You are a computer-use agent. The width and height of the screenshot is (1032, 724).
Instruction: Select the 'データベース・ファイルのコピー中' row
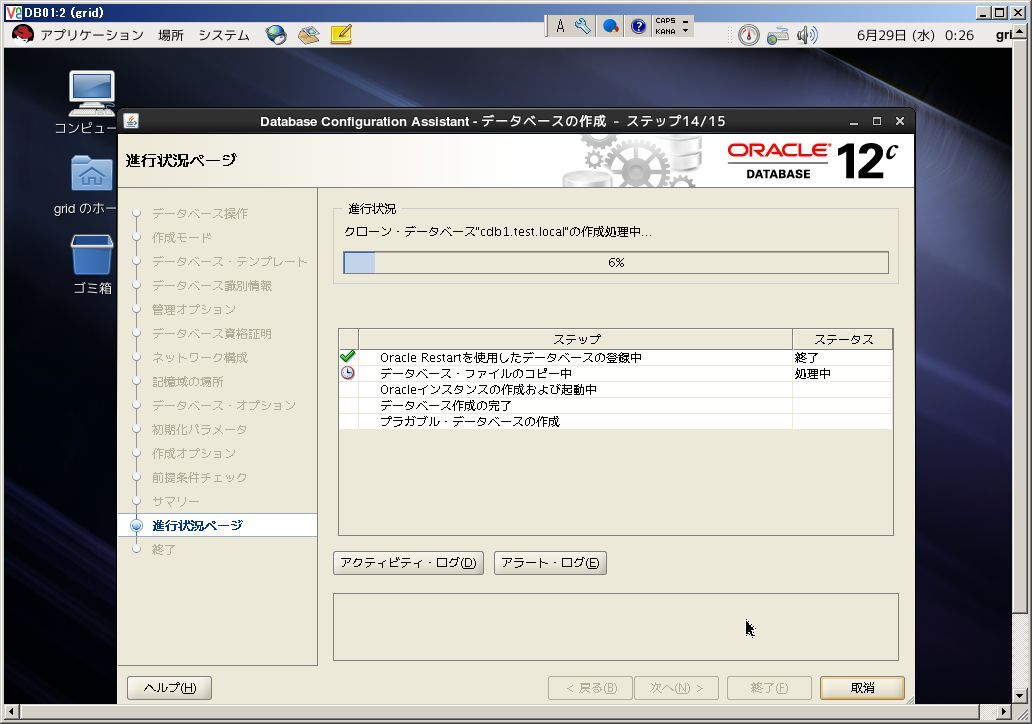click(616, 373)
